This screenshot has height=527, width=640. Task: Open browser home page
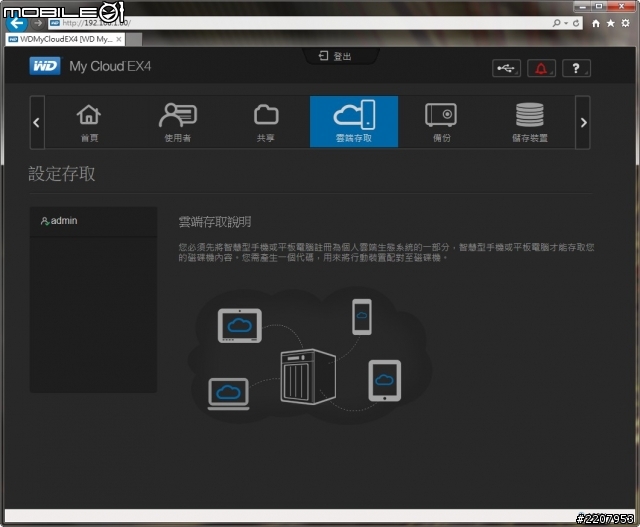596,23
